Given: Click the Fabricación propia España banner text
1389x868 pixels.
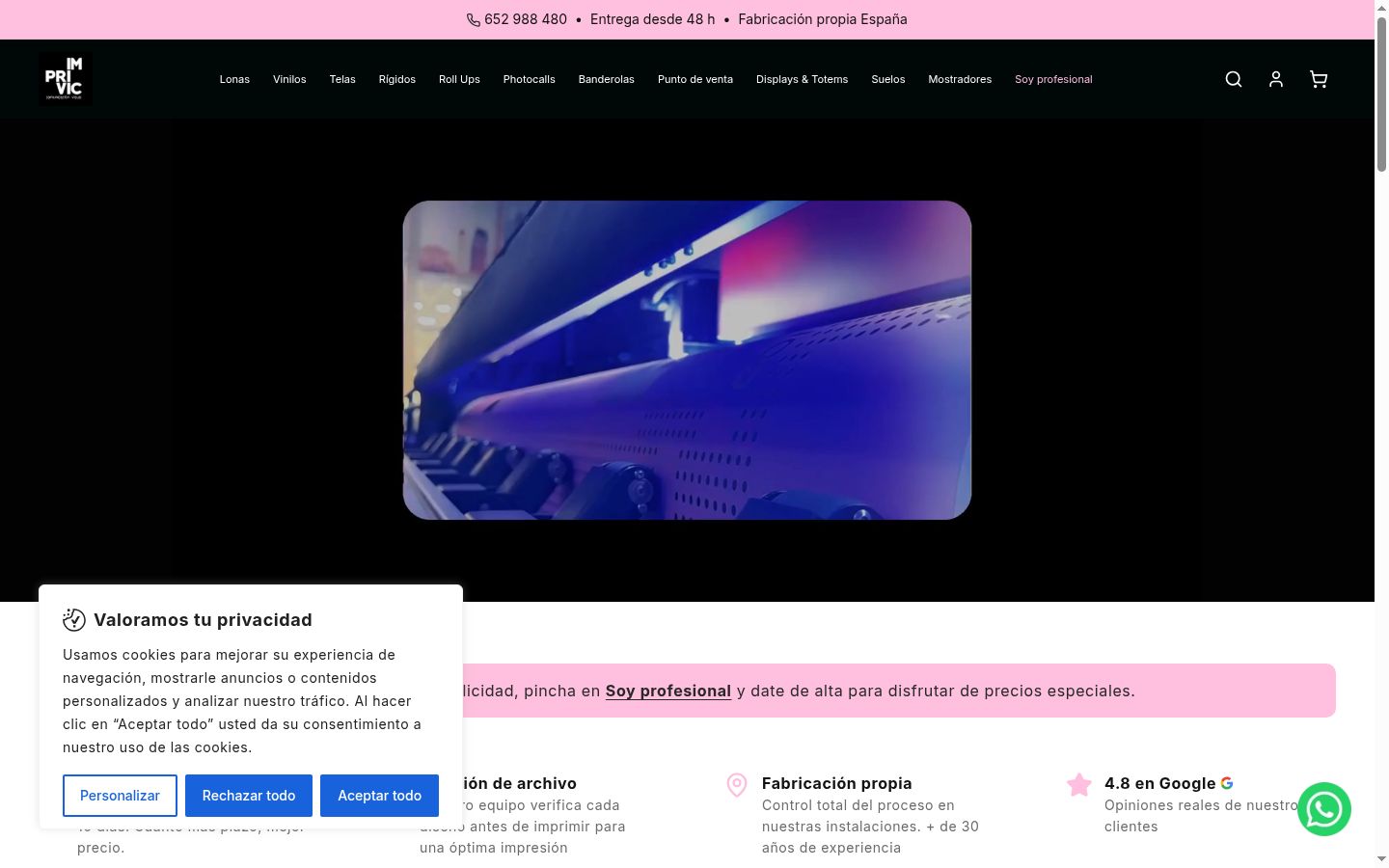Looking at the screenshot, I should tap(823, 19).
